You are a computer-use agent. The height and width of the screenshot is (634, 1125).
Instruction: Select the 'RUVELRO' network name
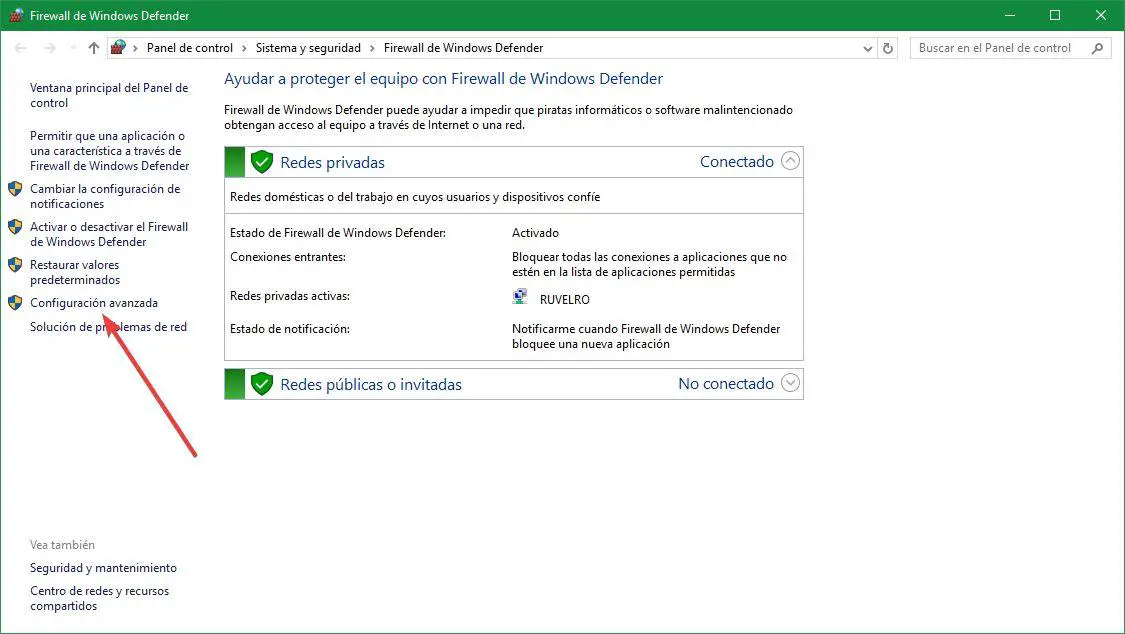coord(565,300)
